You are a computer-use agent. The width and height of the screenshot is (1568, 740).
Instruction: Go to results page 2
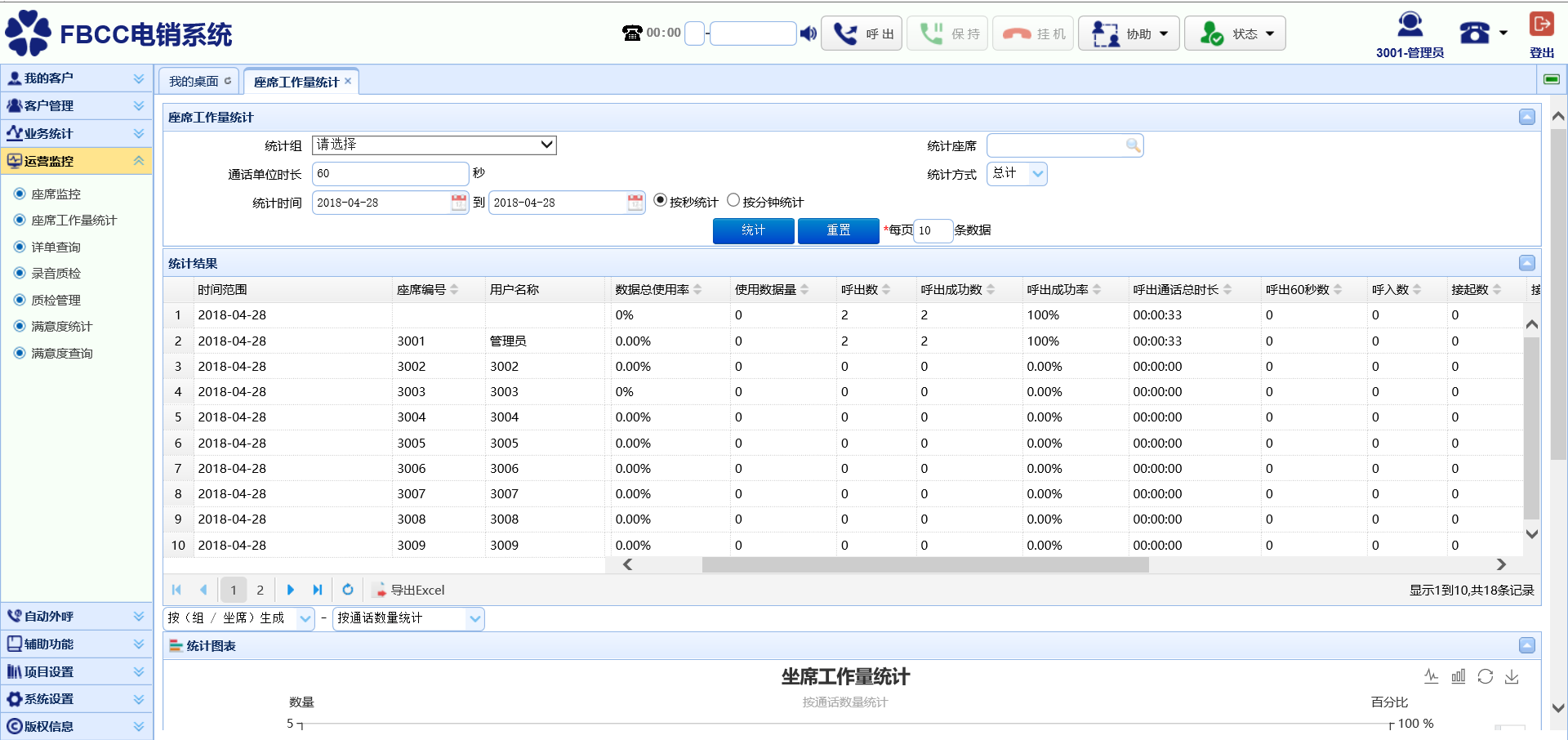[260, 590]
